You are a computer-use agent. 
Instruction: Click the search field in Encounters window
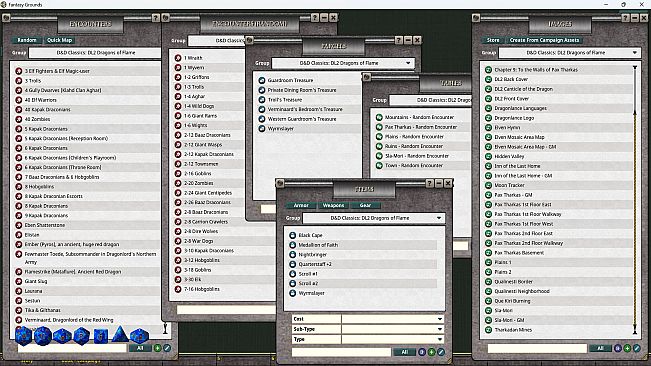71,348
